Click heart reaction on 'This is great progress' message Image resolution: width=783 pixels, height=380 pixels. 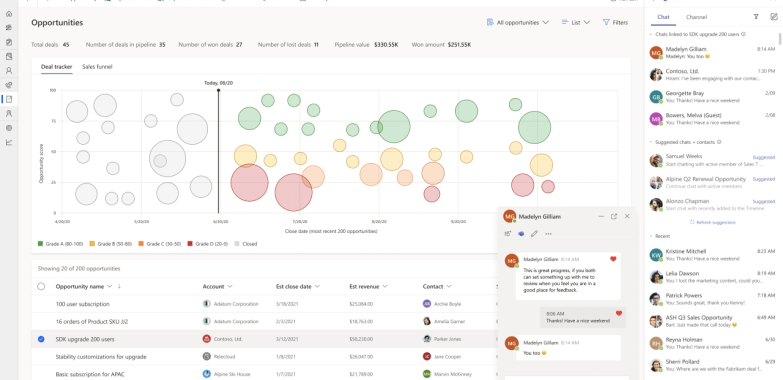613,259
